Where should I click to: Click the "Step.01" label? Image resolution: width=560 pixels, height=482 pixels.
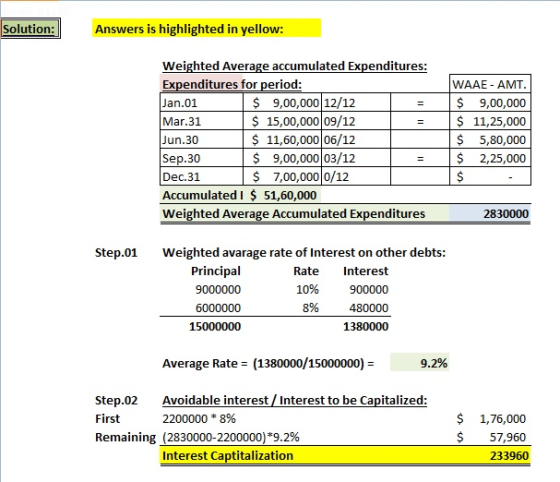tap(116, 253)
